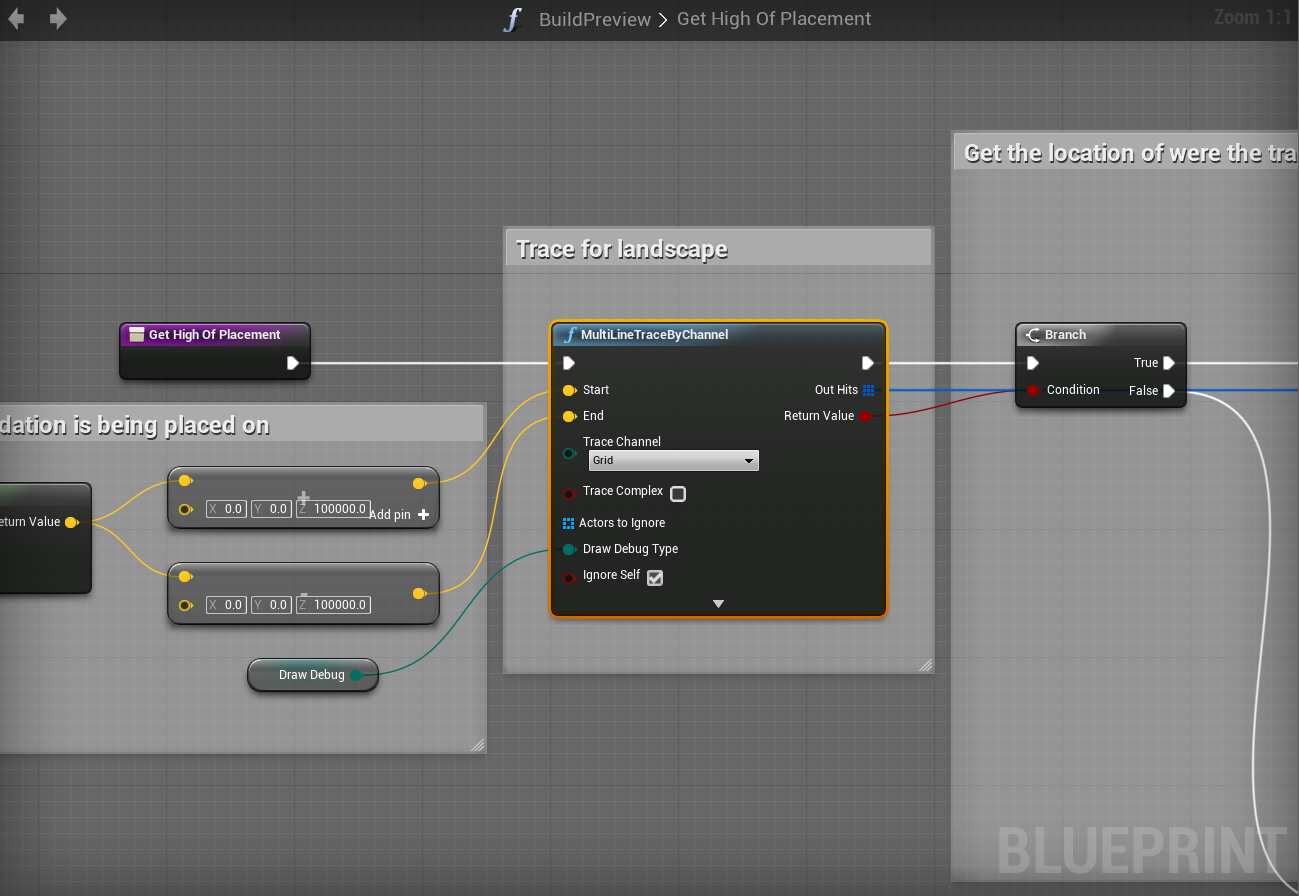Click the exec input pin of Branch node

click(1033, 363)
